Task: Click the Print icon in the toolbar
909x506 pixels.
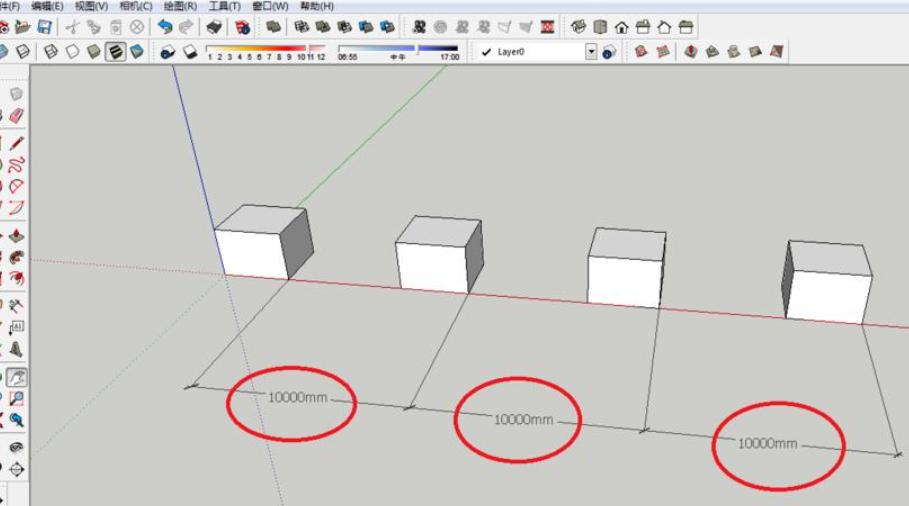Action: 215,27
